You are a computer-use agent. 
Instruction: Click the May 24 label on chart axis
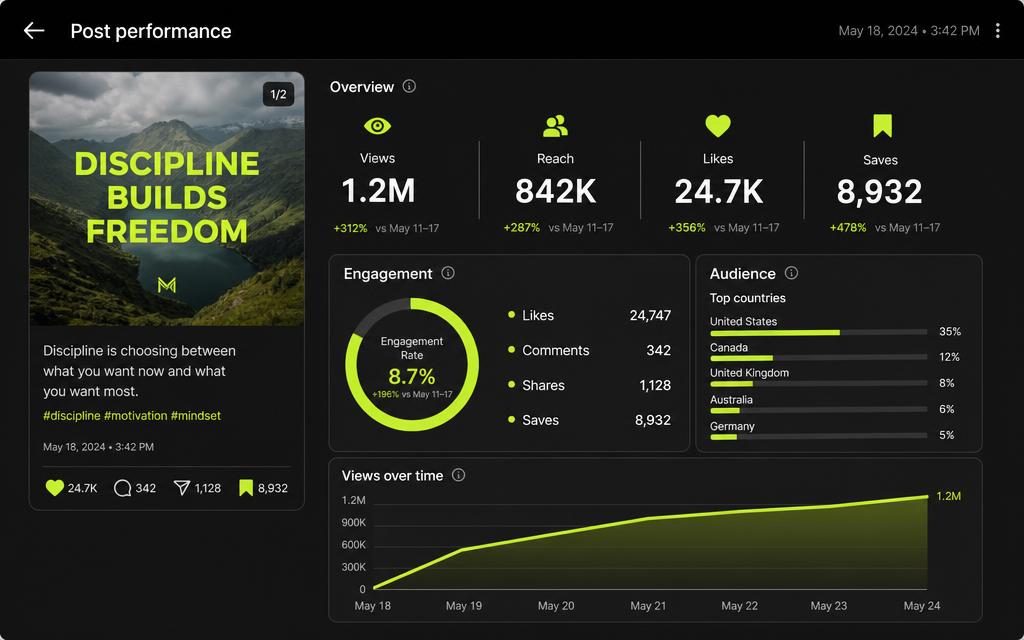921,605
